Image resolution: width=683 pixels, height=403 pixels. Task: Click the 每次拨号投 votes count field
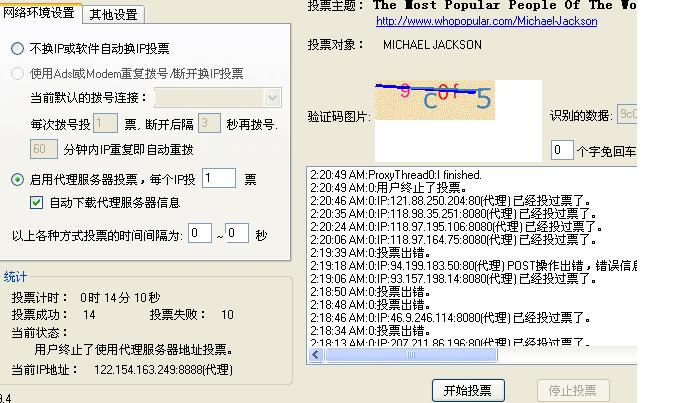click(x=107, y=124)
